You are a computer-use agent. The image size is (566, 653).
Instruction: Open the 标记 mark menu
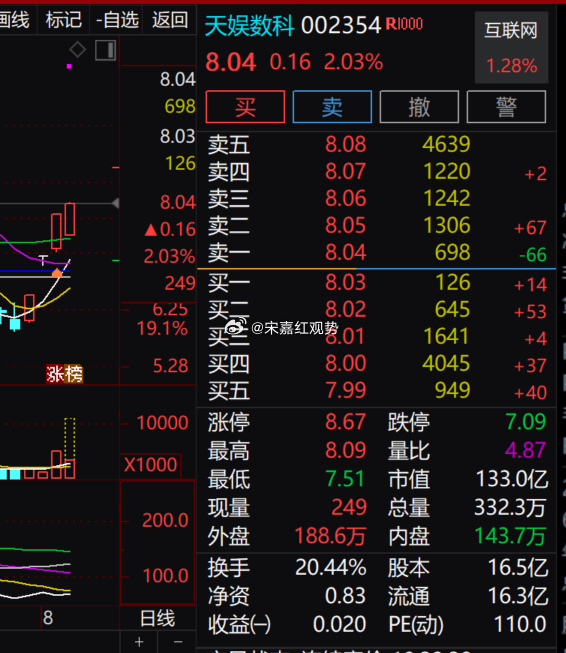click(63, 20)
